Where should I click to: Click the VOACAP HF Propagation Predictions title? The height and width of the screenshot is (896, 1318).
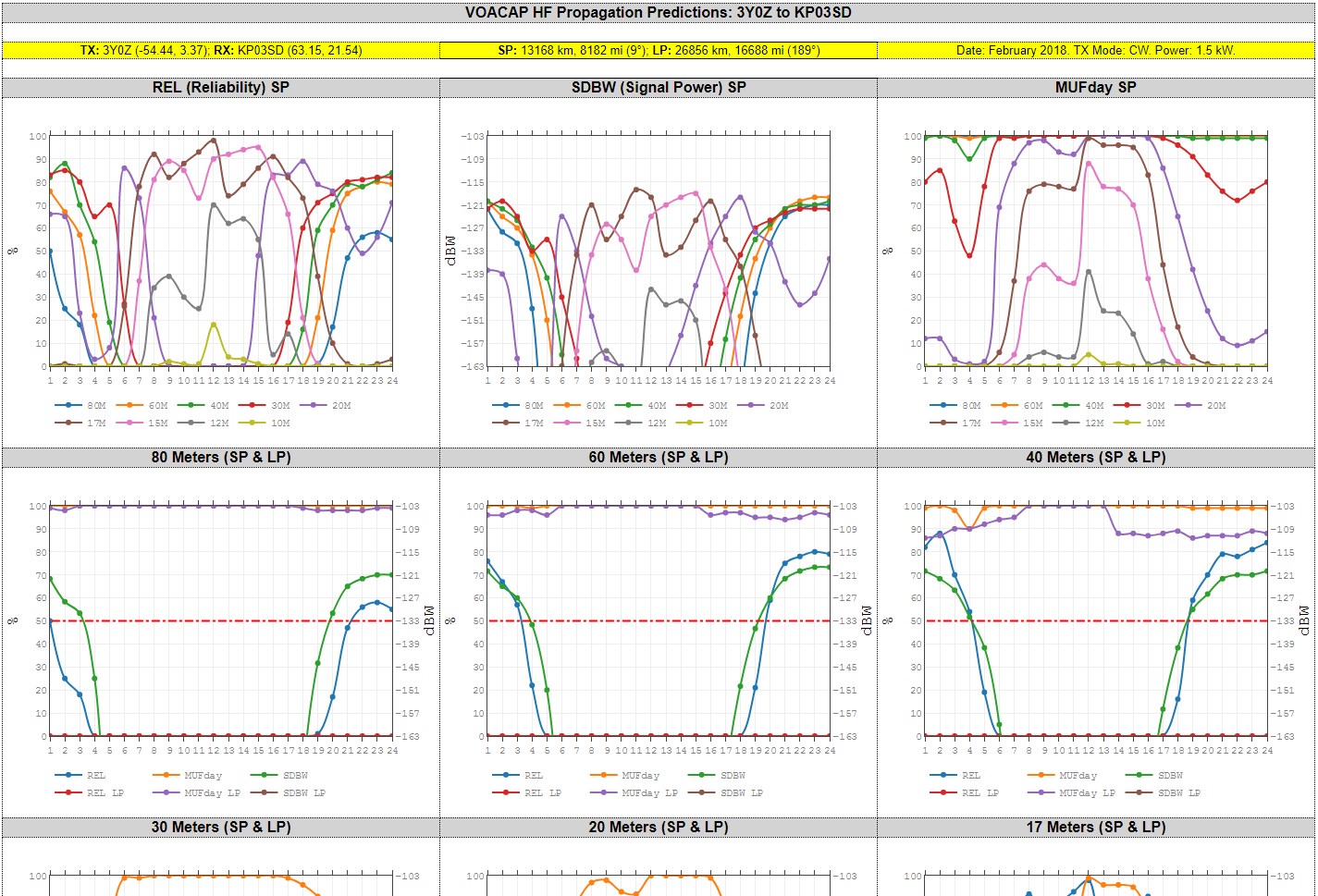(x=659, y=12)
